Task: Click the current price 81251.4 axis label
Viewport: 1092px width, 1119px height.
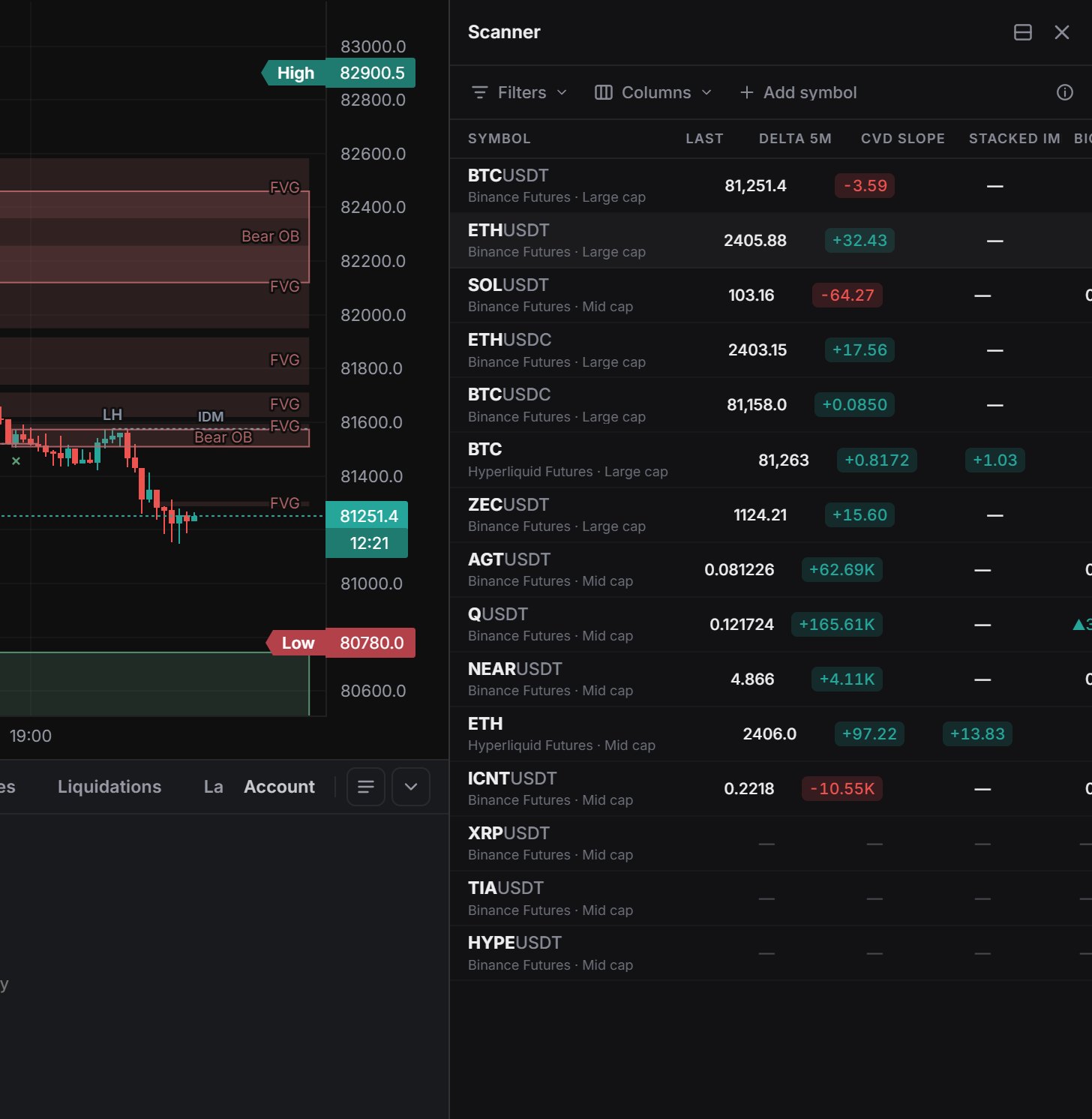Action: click(367, 516)
